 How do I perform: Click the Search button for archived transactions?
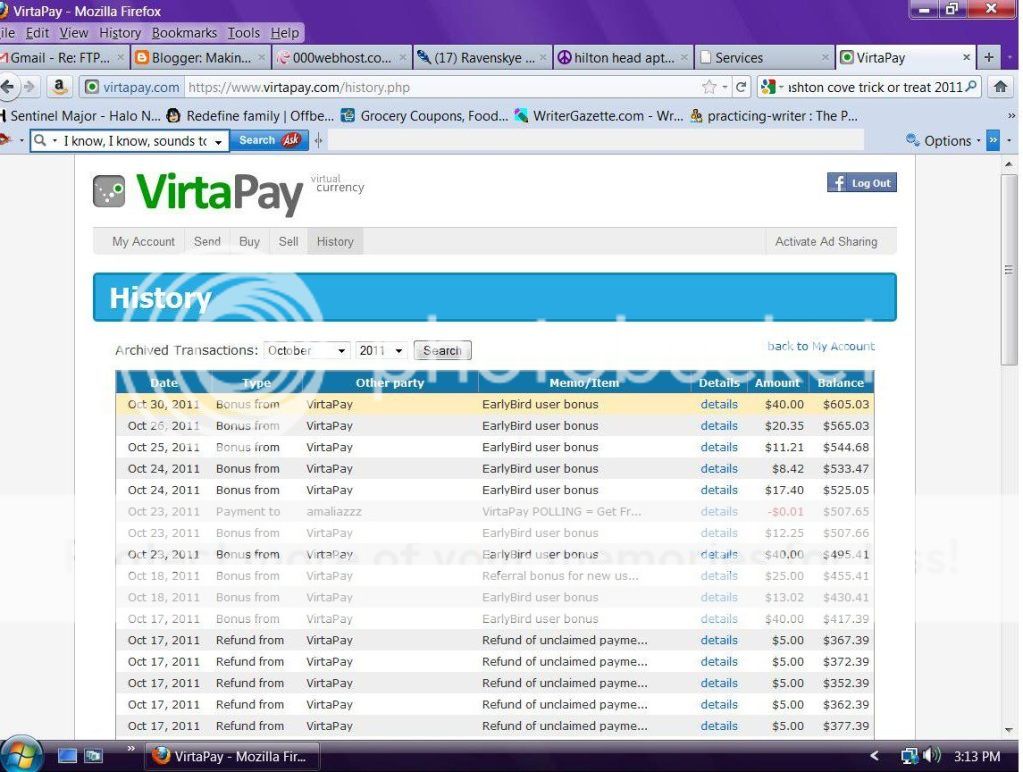441,350
